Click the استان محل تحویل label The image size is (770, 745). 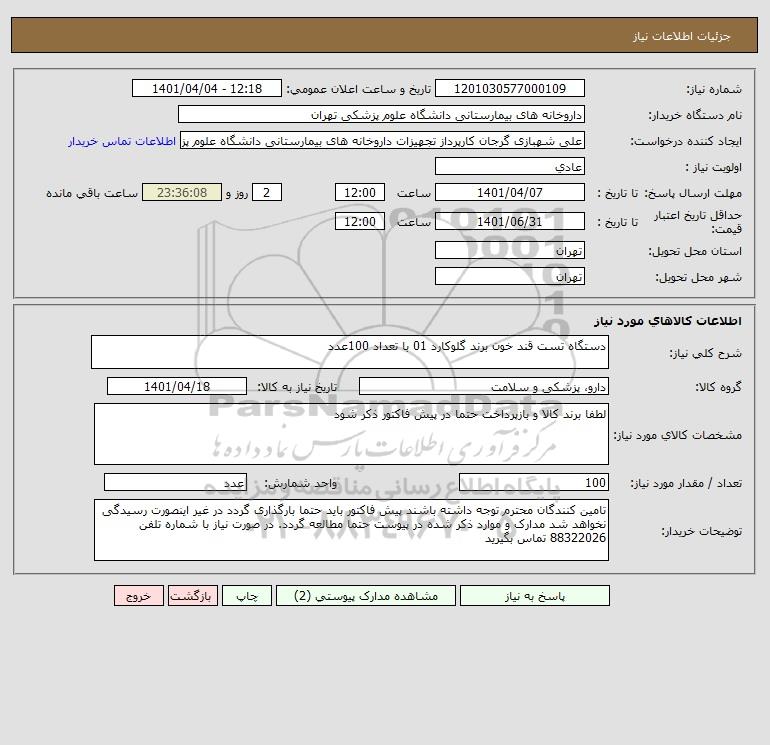695,251
